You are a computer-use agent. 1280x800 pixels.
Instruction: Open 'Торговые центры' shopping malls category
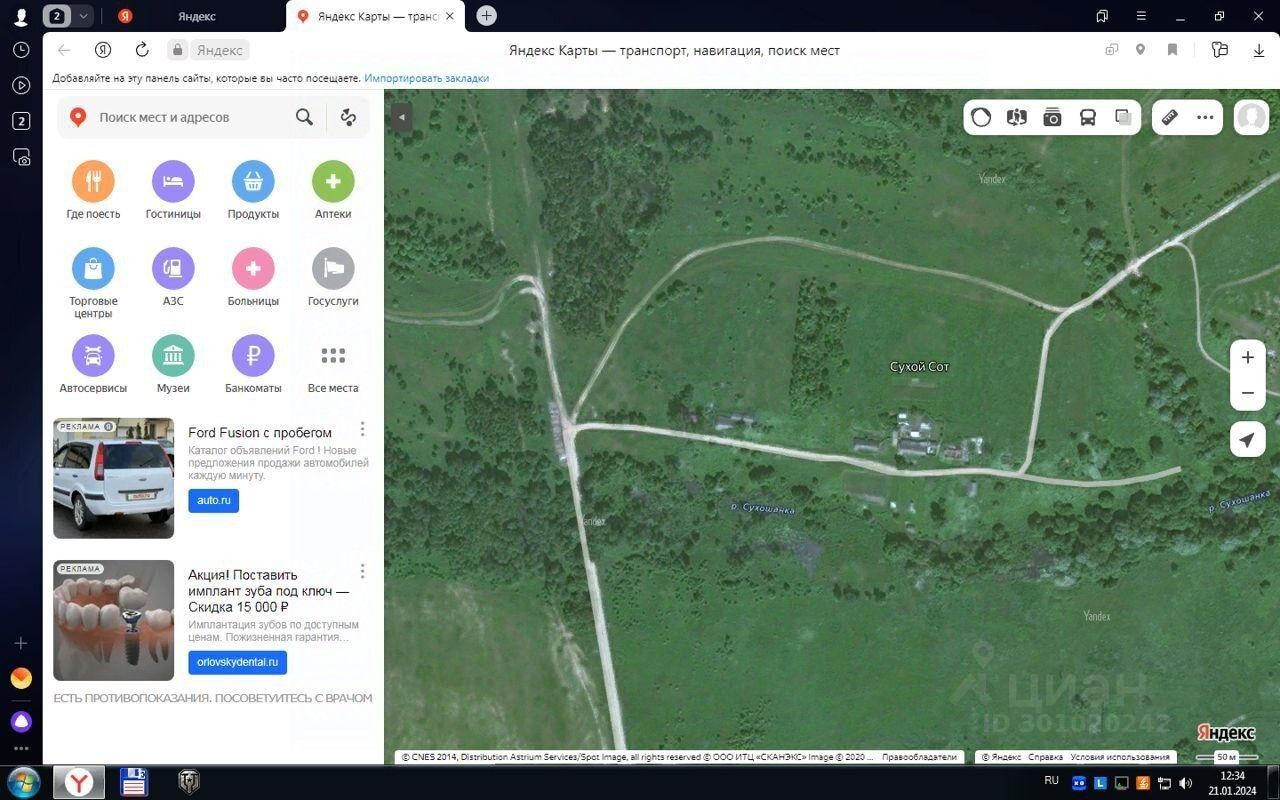tap(93, 283)
